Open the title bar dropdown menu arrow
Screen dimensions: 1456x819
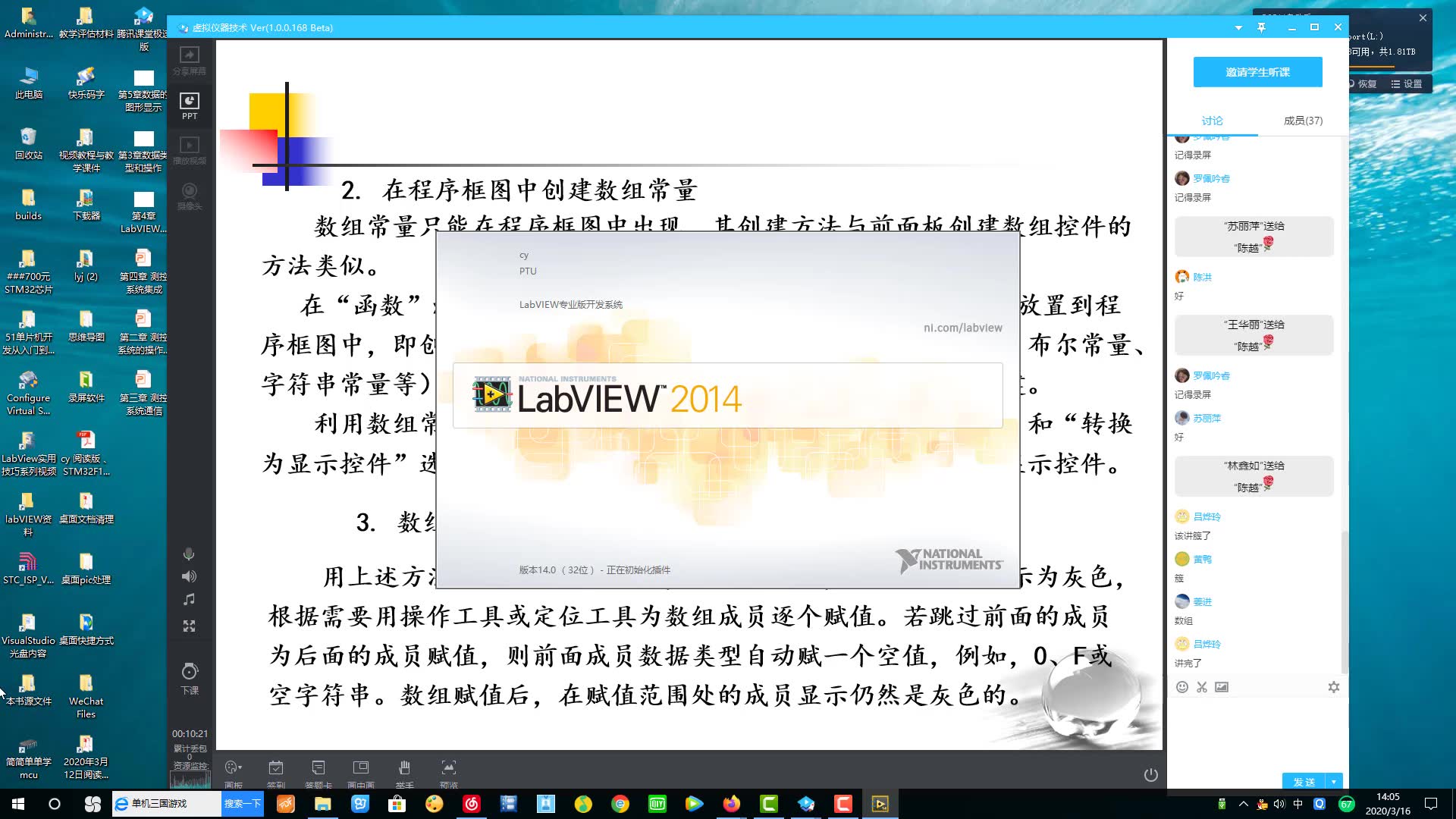click(x=1238, y=27)
